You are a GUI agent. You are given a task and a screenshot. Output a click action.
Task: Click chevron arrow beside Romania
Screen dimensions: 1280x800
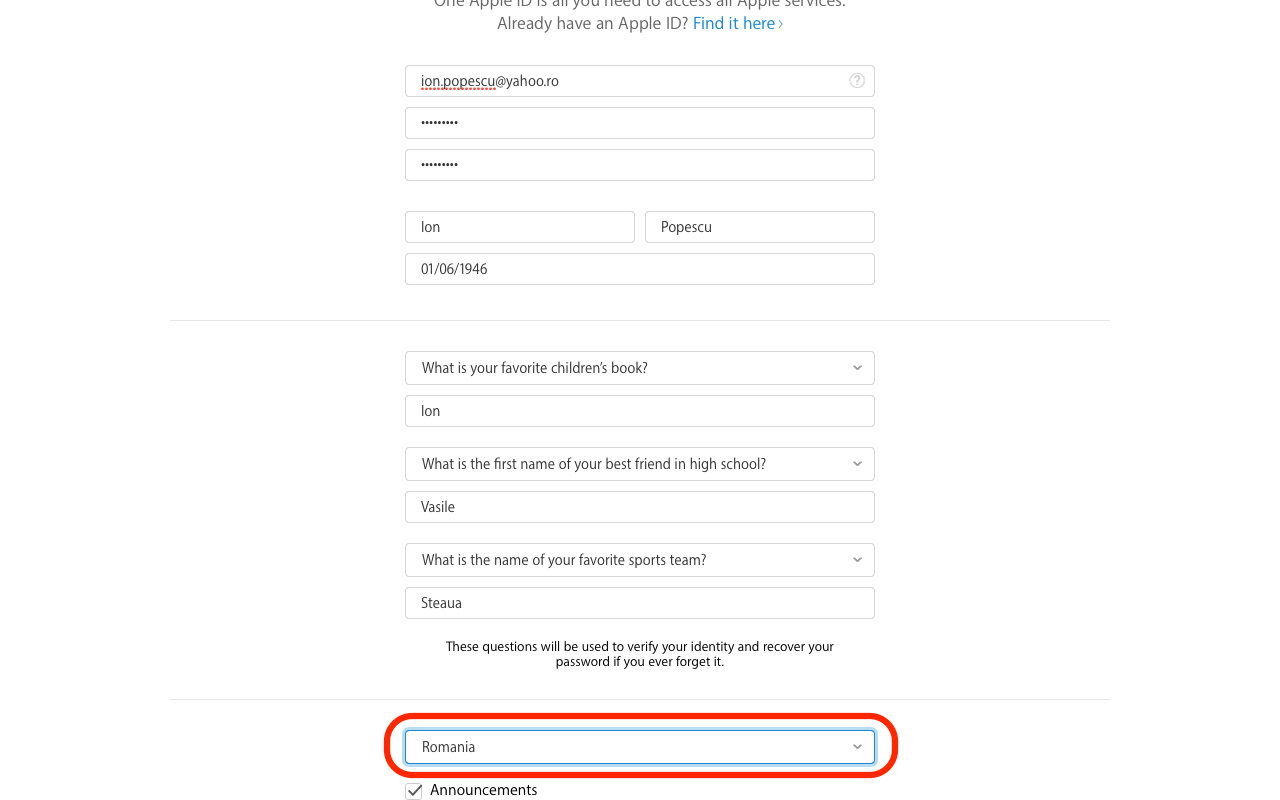coord(857,747)
